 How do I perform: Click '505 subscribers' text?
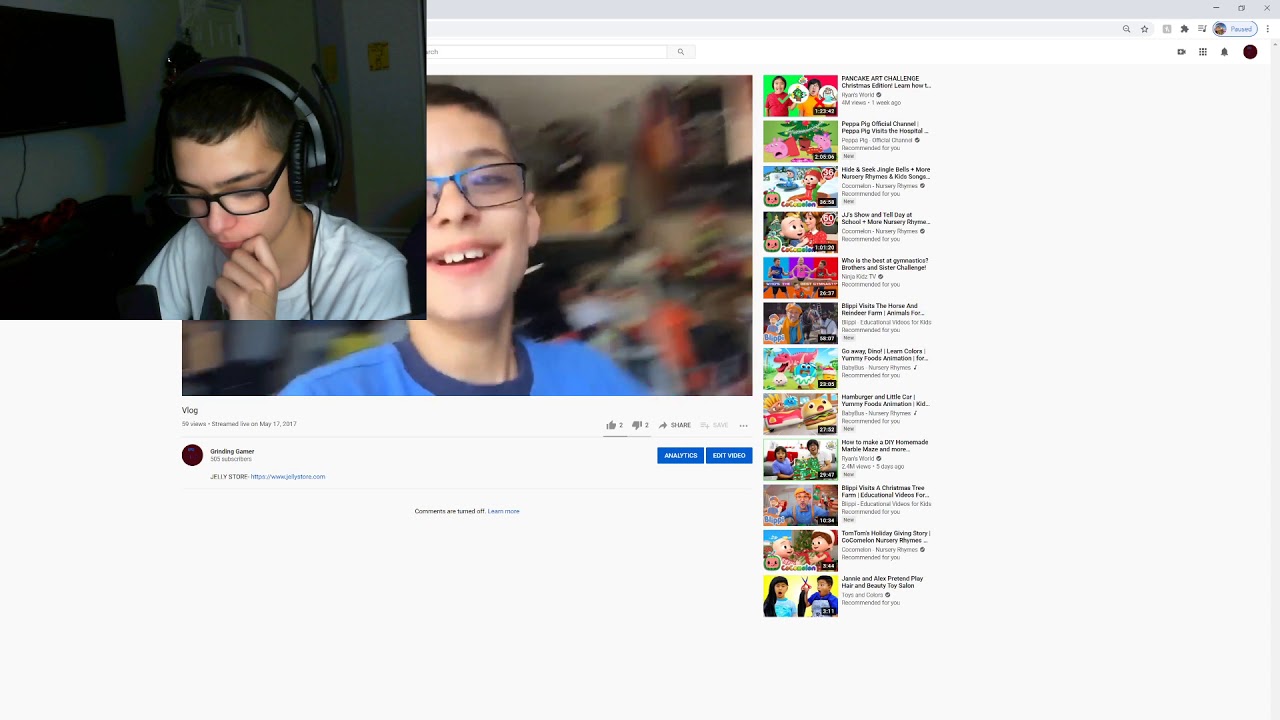point(231,459)
